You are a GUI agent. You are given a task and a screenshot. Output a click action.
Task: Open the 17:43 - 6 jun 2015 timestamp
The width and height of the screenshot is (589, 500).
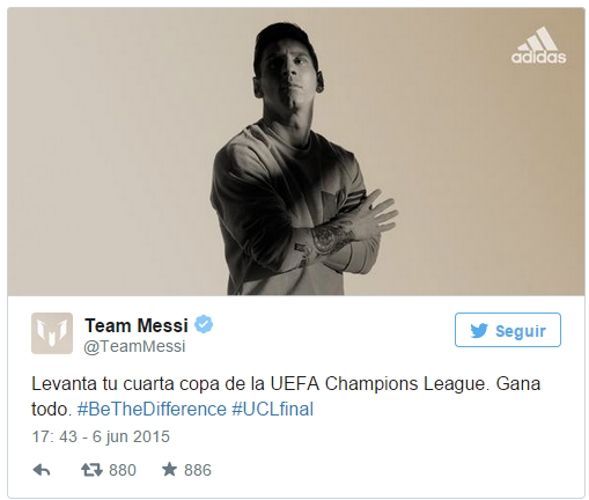click(101, 437)
